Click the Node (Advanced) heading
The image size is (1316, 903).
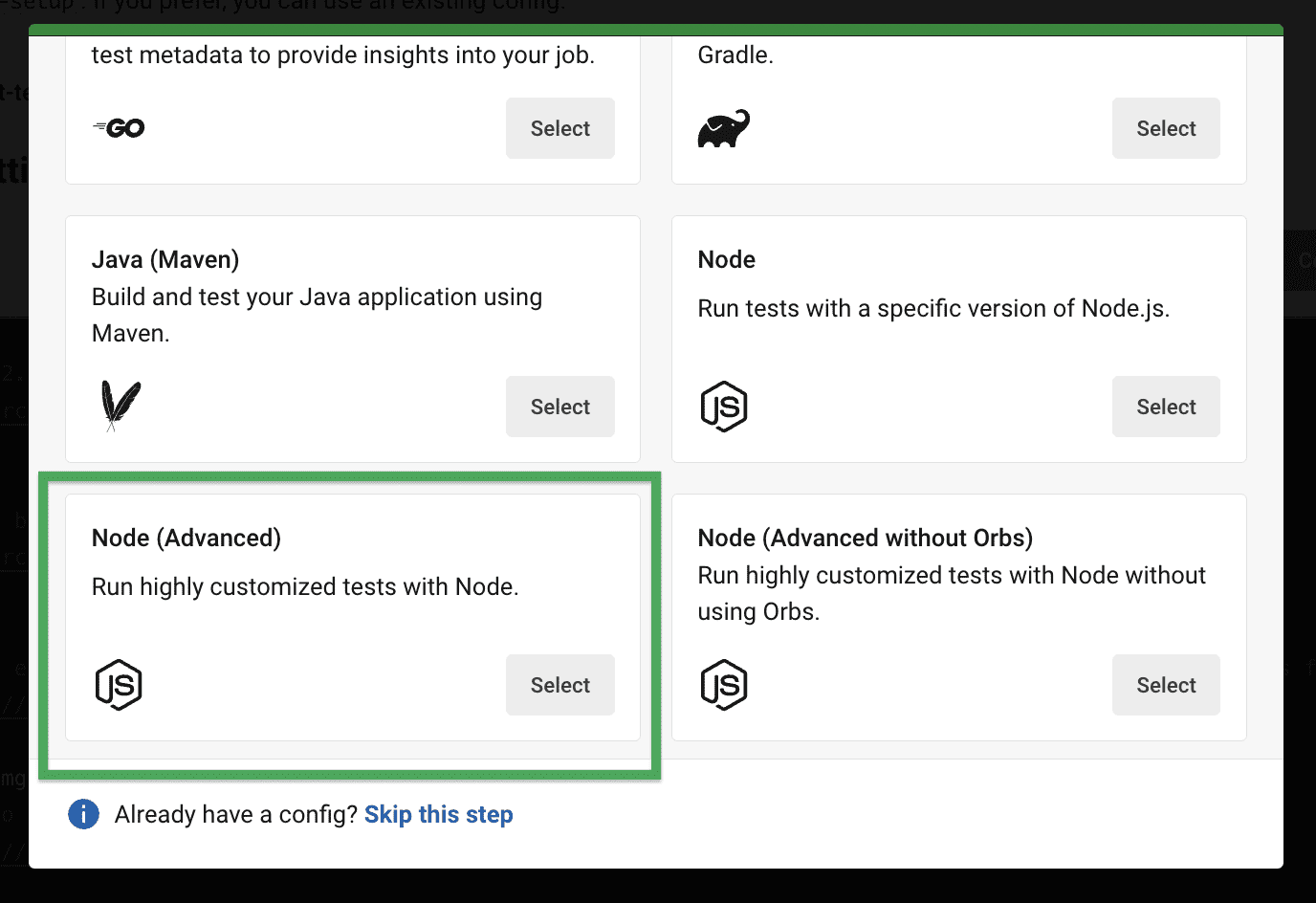tap(186, 538)
